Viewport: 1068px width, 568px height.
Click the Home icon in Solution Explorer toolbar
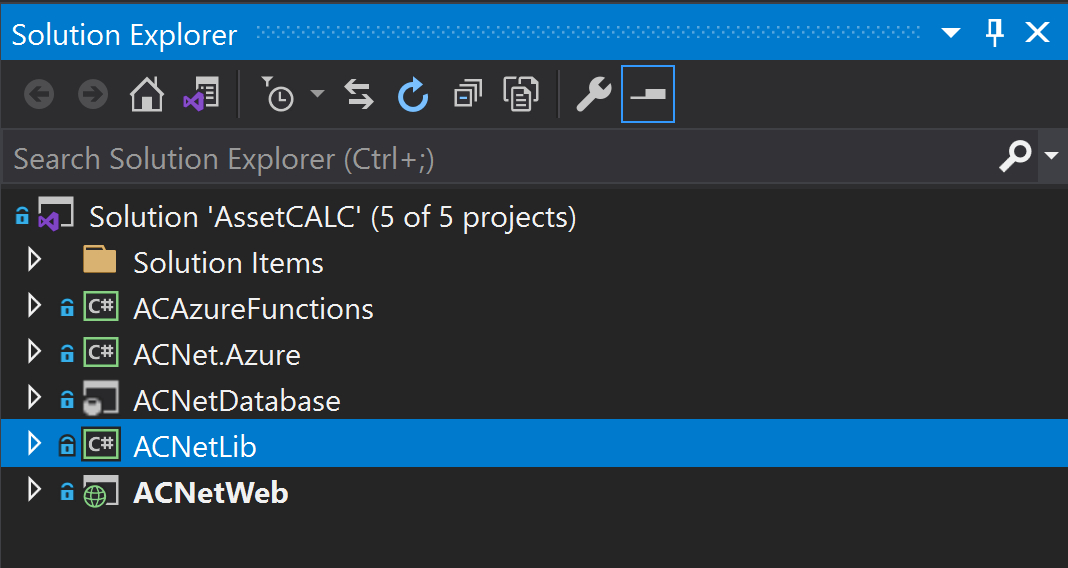146,94
